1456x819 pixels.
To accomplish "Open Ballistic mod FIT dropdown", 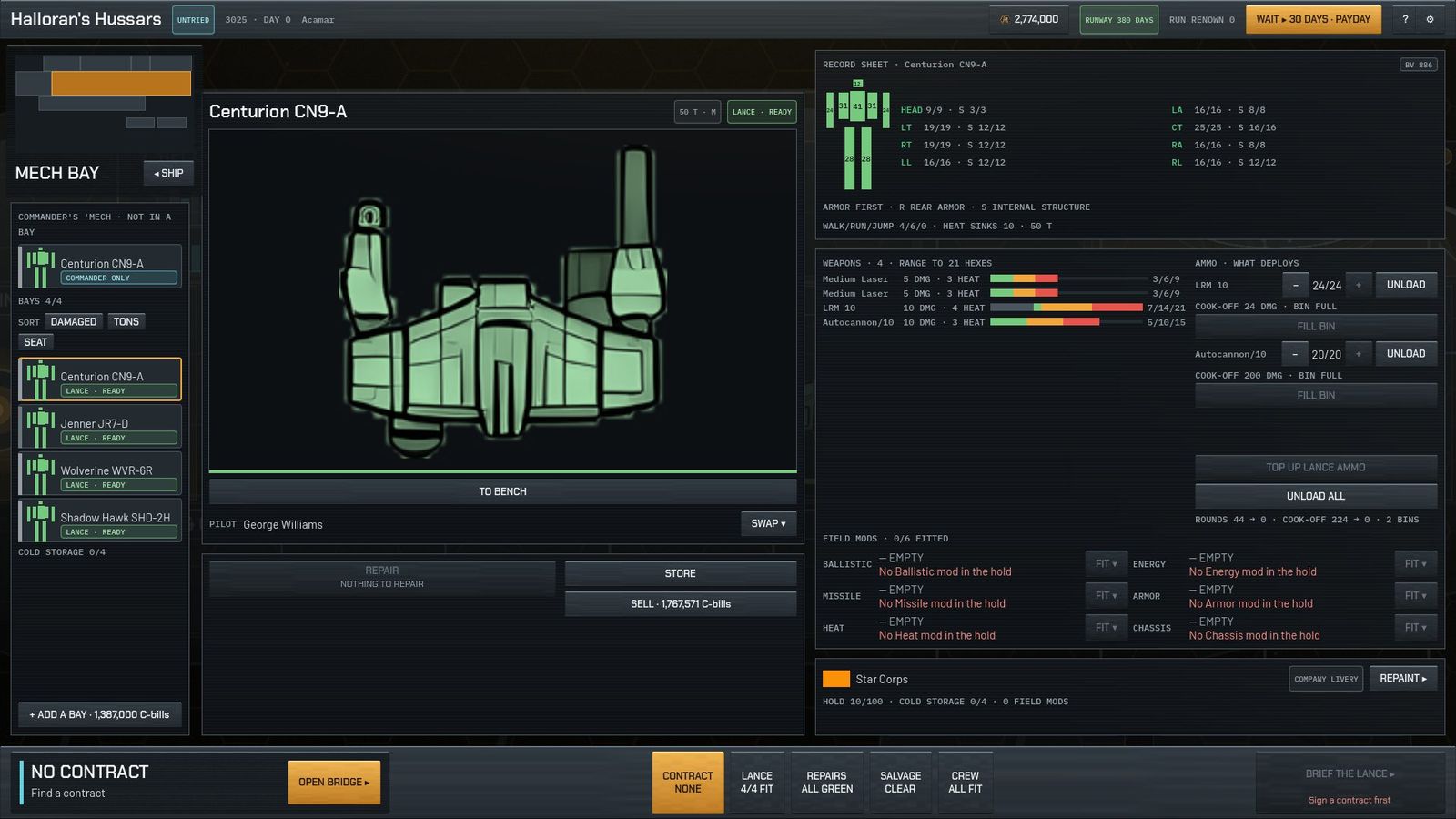I will coord(1107,564).
